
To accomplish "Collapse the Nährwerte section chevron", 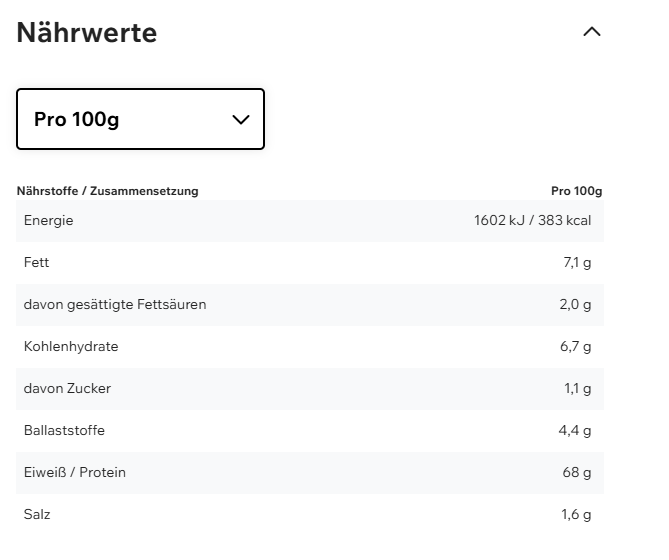I will [x=591, y=32].
